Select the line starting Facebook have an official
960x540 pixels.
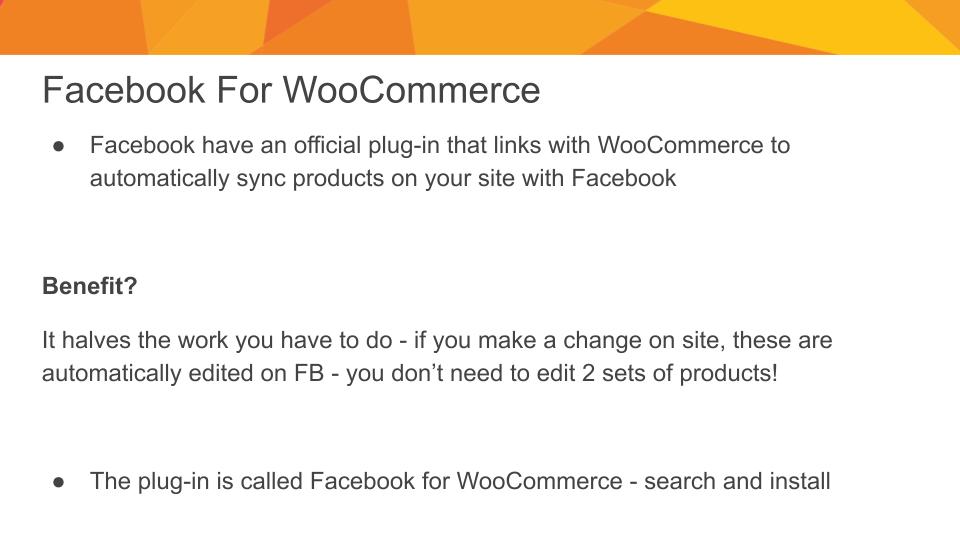click(440, 146)
